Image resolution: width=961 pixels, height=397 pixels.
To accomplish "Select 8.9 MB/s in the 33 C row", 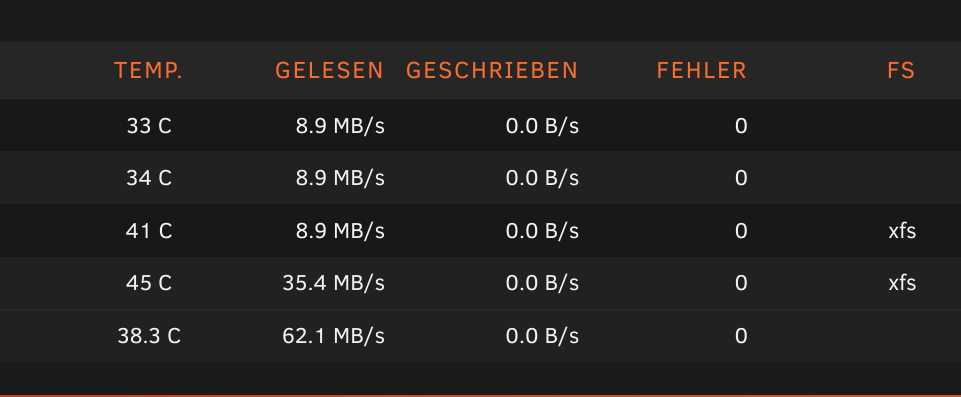I will pyautogui.click(x=340, y=126).
